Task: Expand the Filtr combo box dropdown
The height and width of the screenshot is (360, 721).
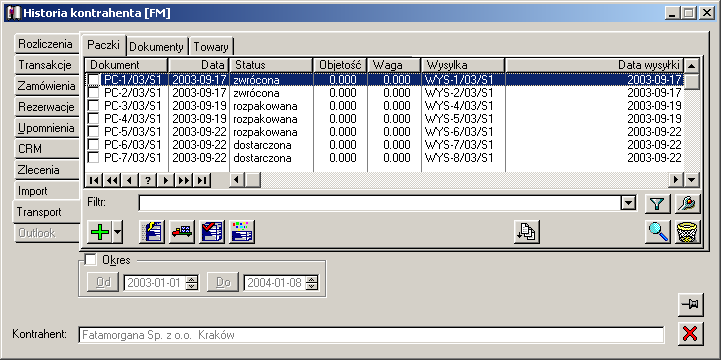Action: [628, 203]
